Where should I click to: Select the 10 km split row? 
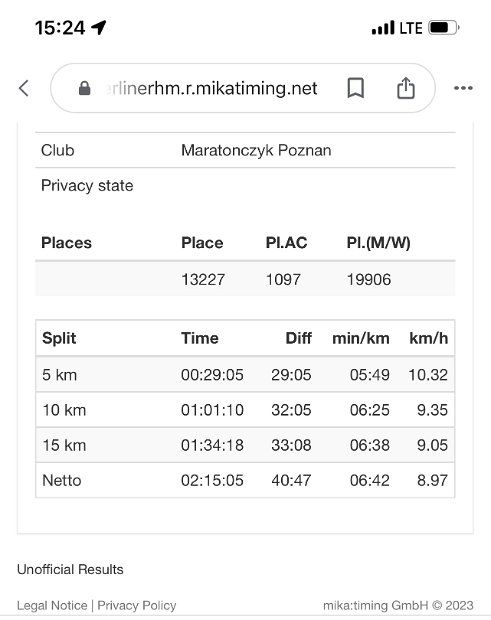tap(245, 410)
